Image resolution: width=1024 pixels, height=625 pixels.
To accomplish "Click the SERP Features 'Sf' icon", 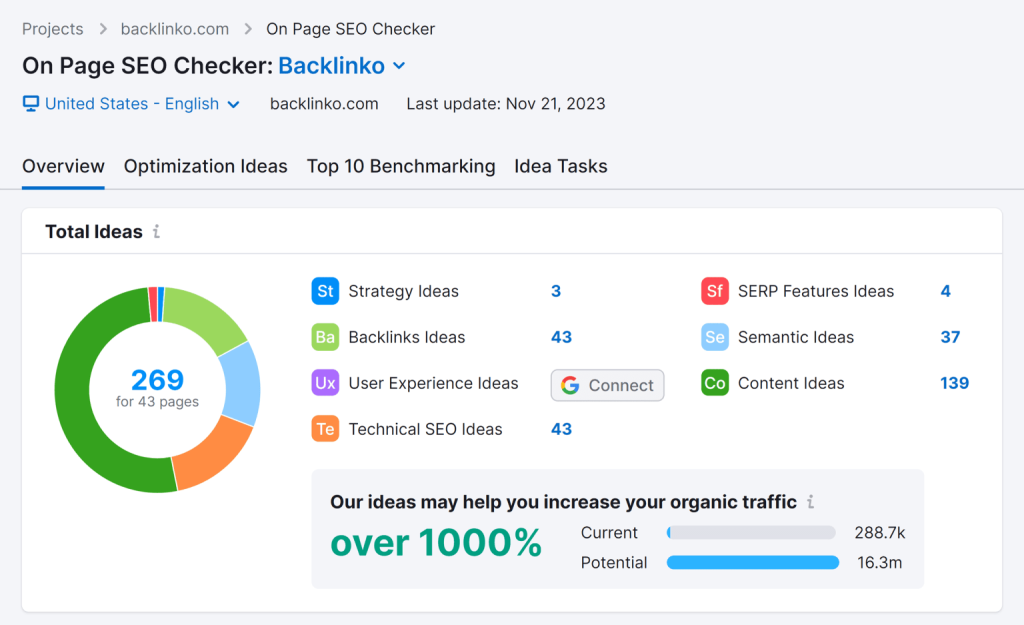I will (x=714, y=292).
